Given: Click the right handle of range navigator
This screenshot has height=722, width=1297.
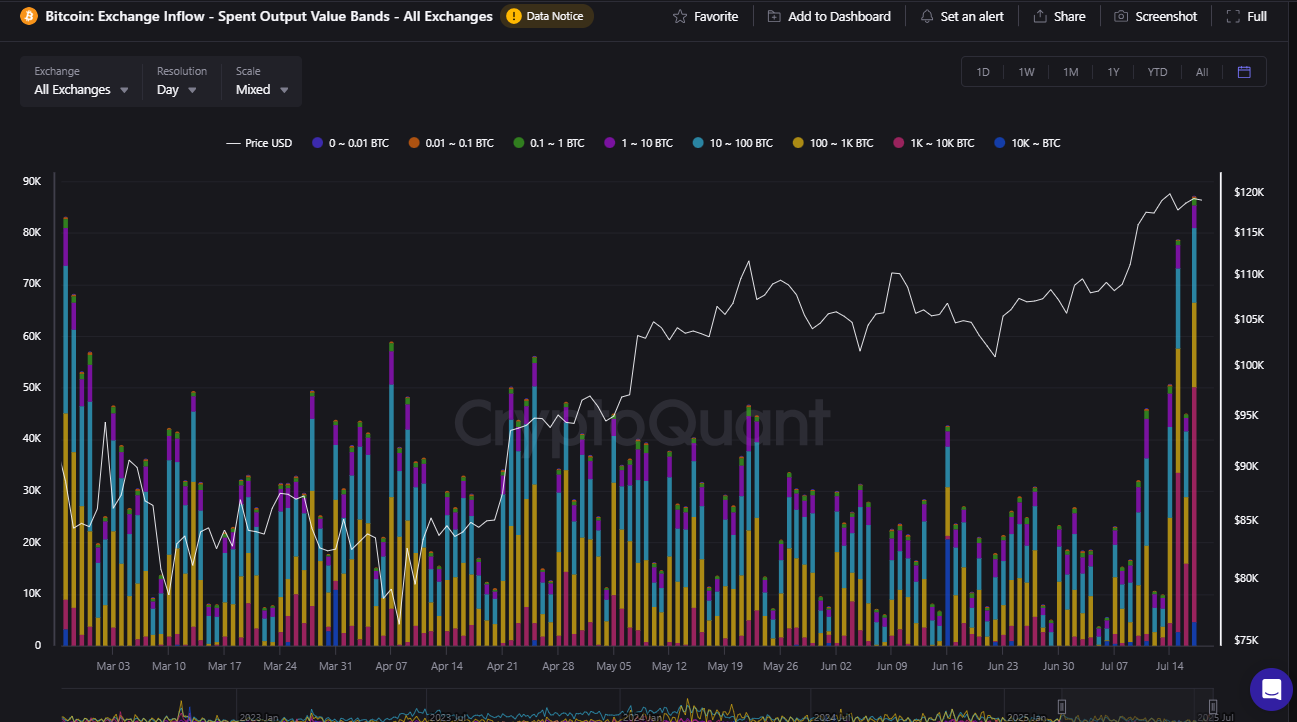Looking at the screenshot, I should (1212, 707).
